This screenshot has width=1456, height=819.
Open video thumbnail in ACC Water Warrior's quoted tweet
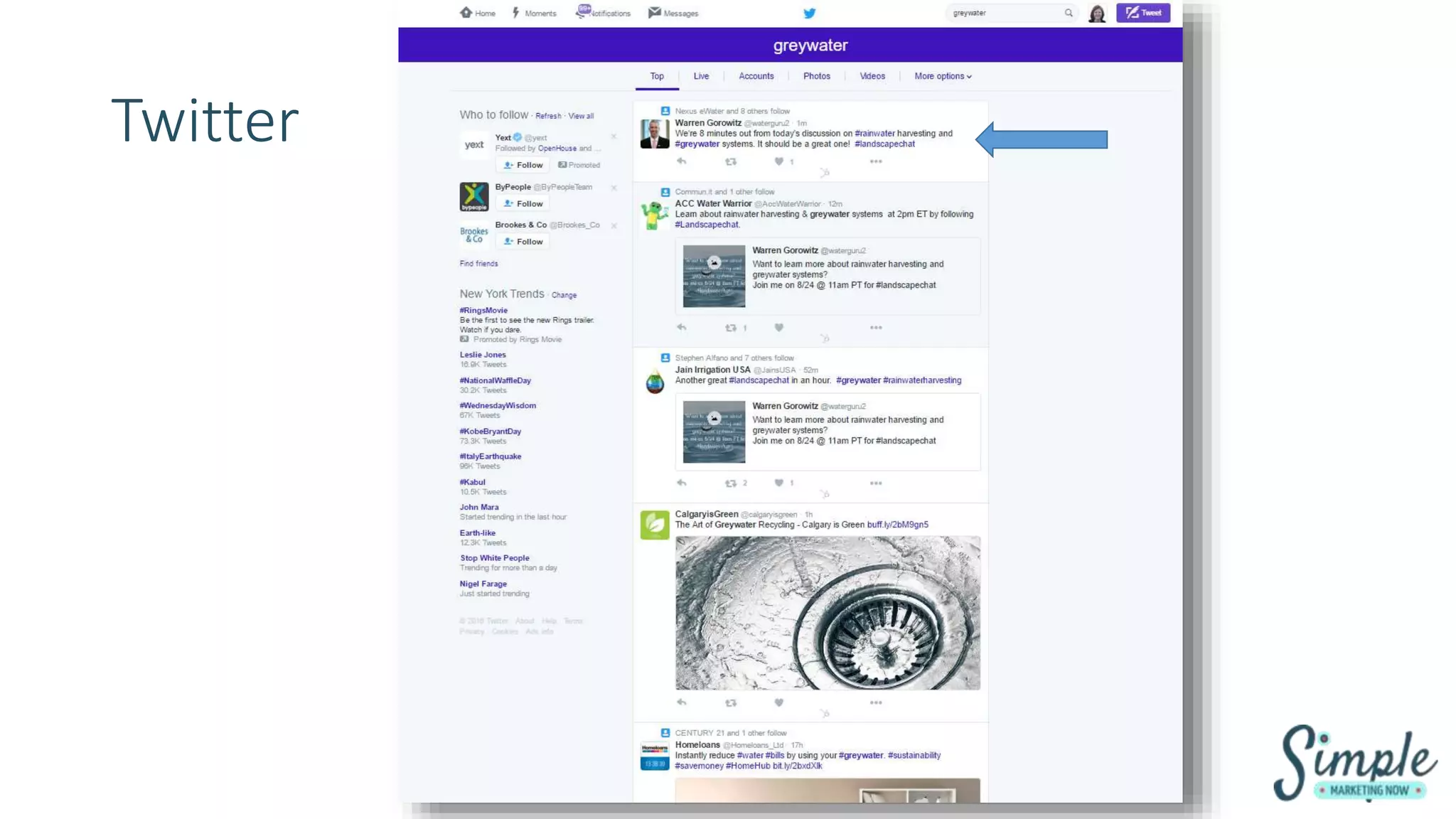[x=714, y=276]
